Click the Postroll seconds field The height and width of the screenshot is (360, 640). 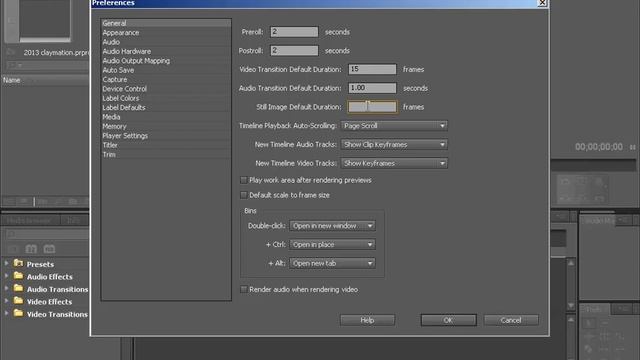[x=294, y=51]
